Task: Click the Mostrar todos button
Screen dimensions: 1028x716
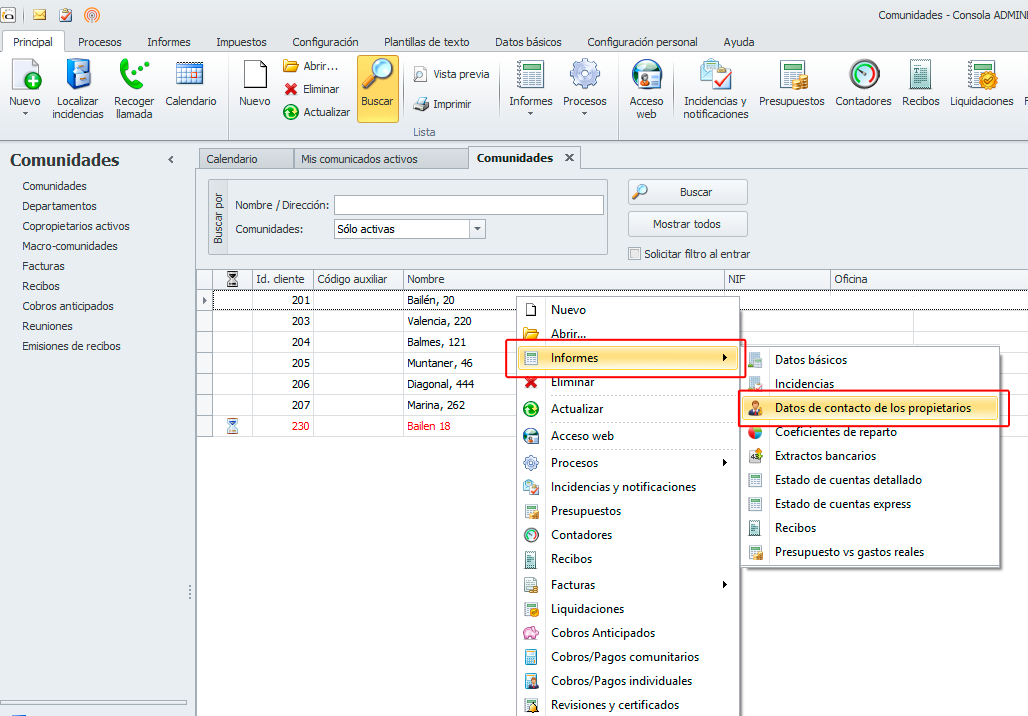Action: [x=687, y=224]
